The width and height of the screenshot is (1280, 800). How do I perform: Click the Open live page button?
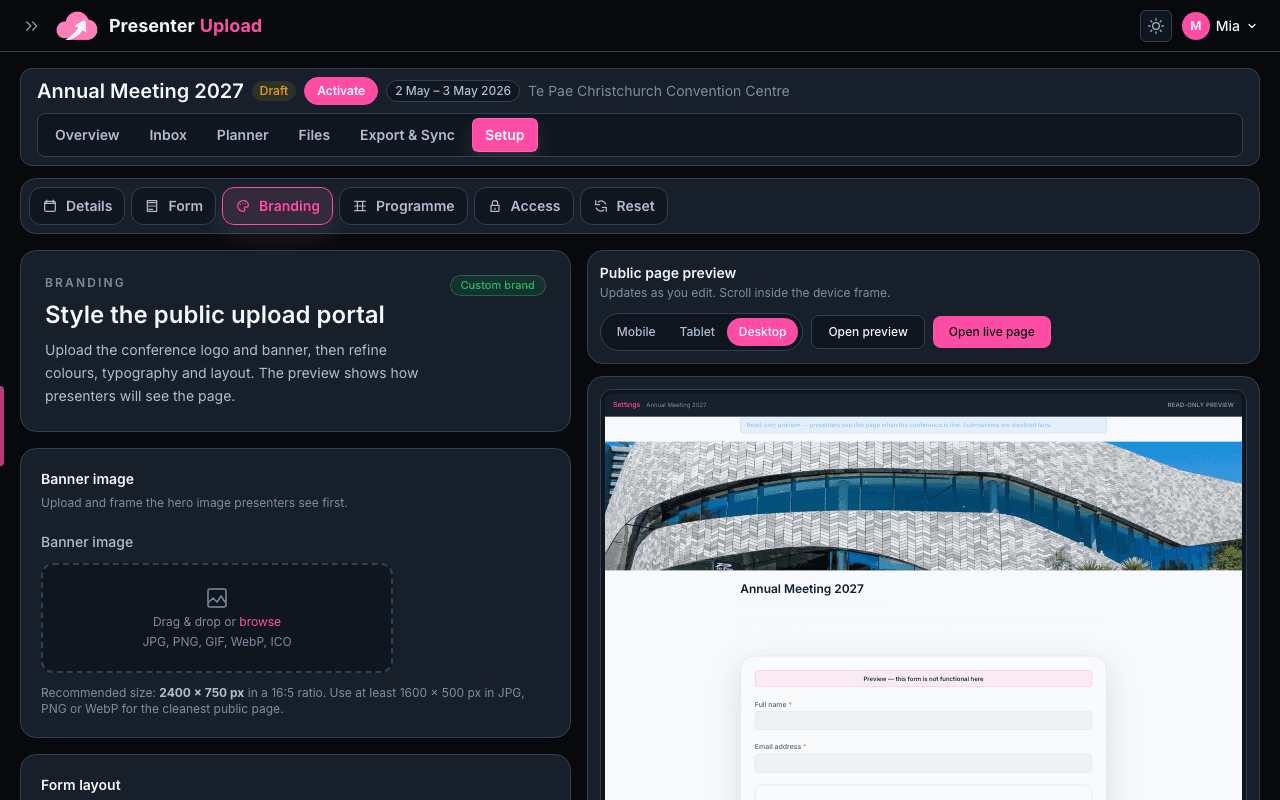coord(992,332)
